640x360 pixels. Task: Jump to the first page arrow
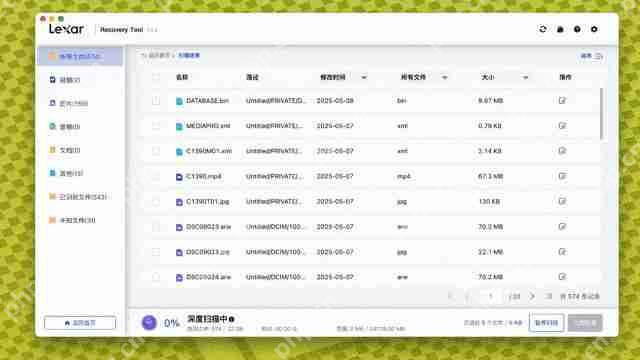451,296
